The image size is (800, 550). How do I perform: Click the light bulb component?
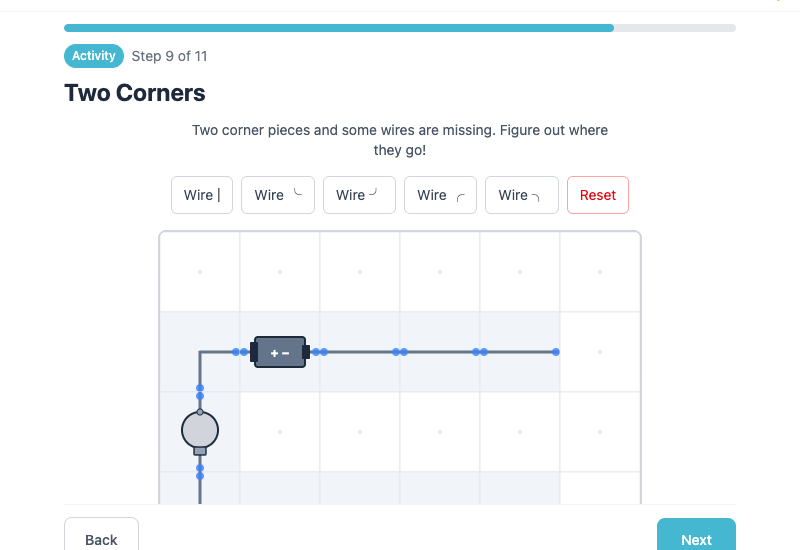(200, 431)
